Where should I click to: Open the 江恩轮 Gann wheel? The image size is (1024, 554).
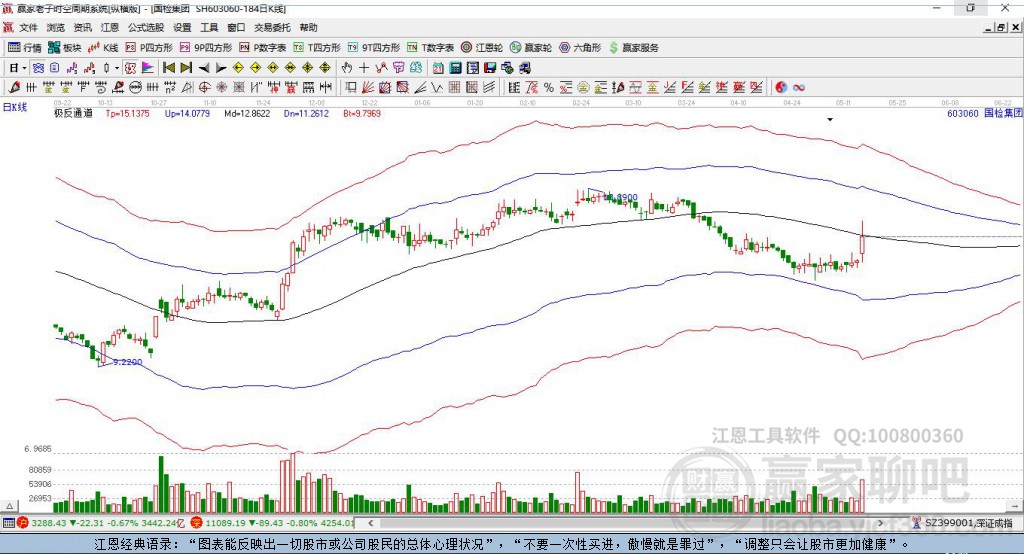pyautogui.click(x=482, y=48)
